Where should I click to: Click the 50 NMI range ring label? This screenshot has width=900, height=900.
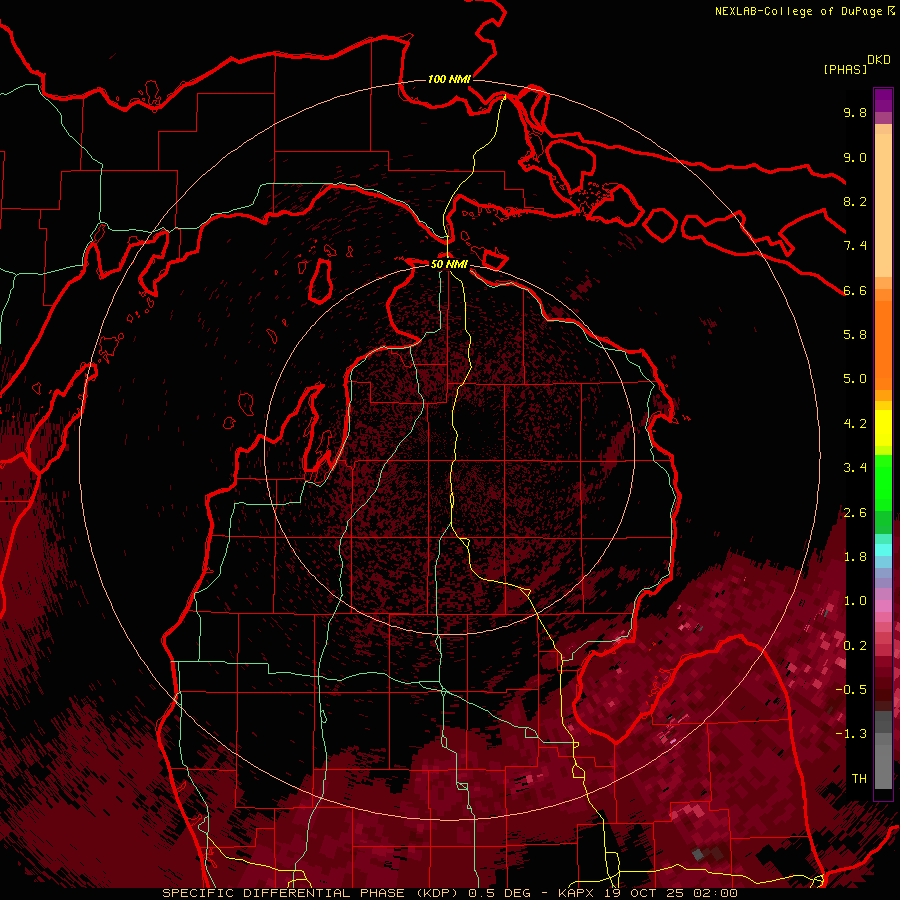click(449, 264)
